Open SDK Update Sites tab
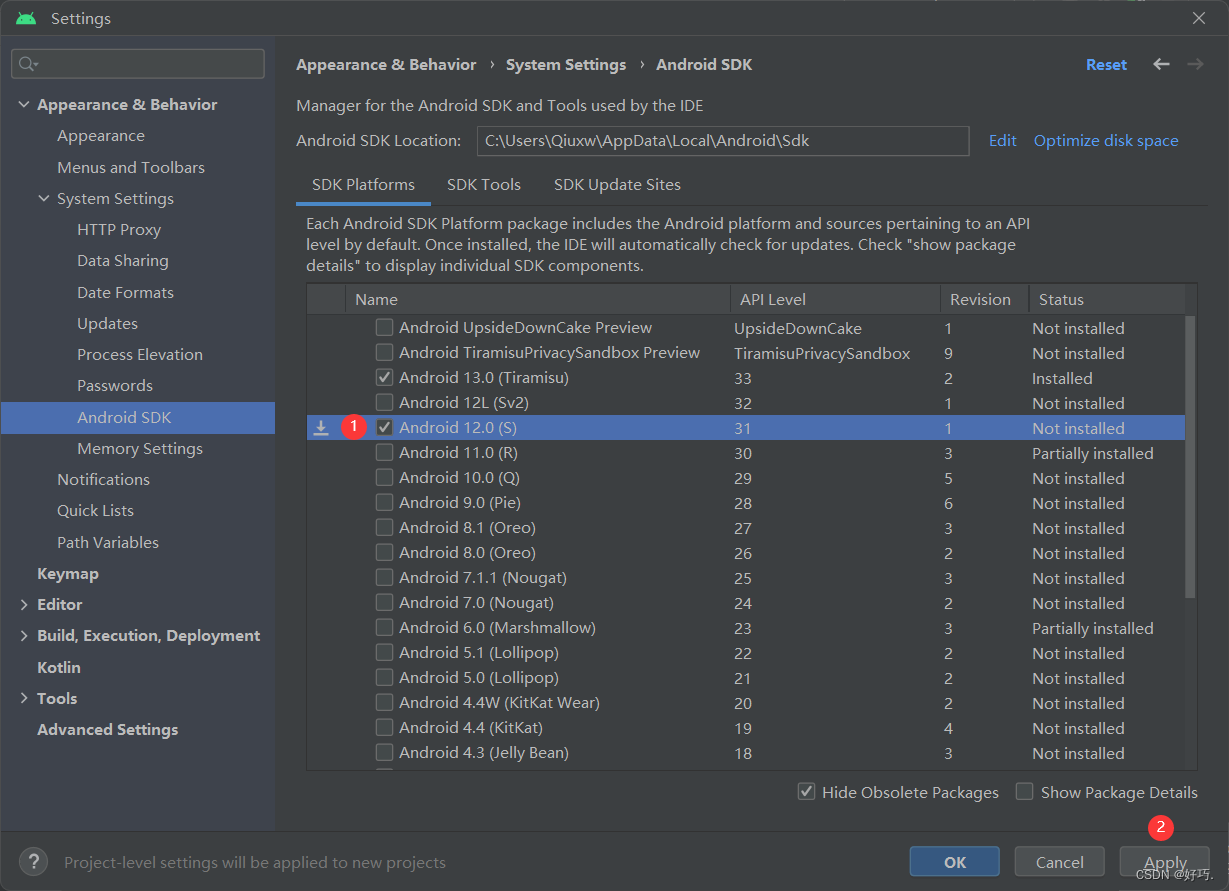This screenshot has width=1229, height=891. click(x=617, y=185)
